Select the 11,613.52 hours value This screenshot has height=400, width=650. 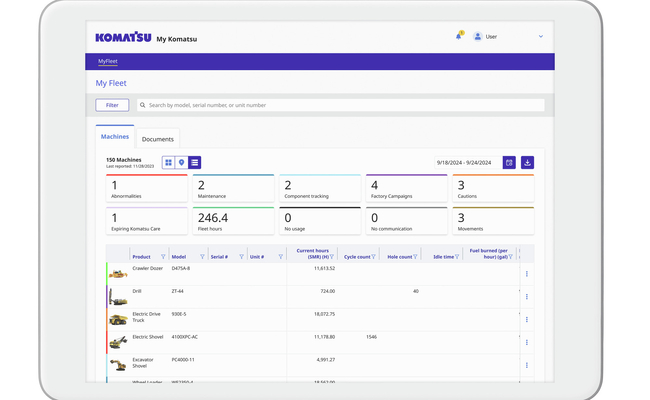(324, 269)
